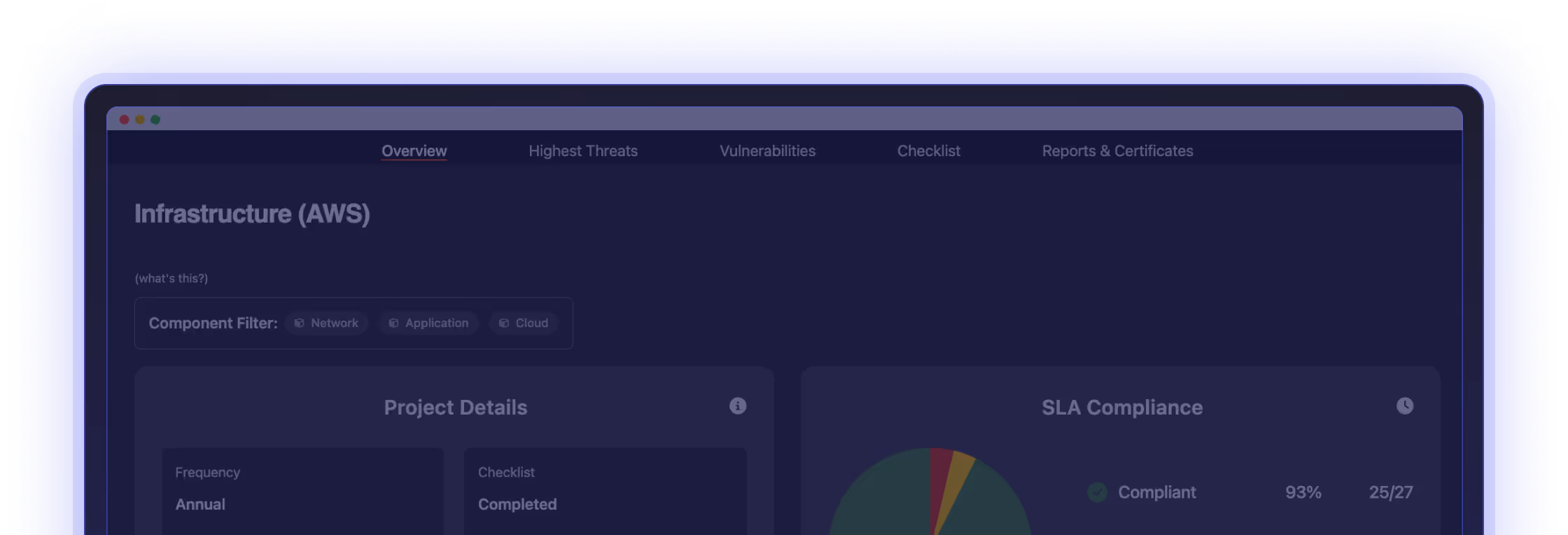This screenshot has height=535, width=1568.
Task: Click the Component Filter label
Action: click(x=213, y=323)
